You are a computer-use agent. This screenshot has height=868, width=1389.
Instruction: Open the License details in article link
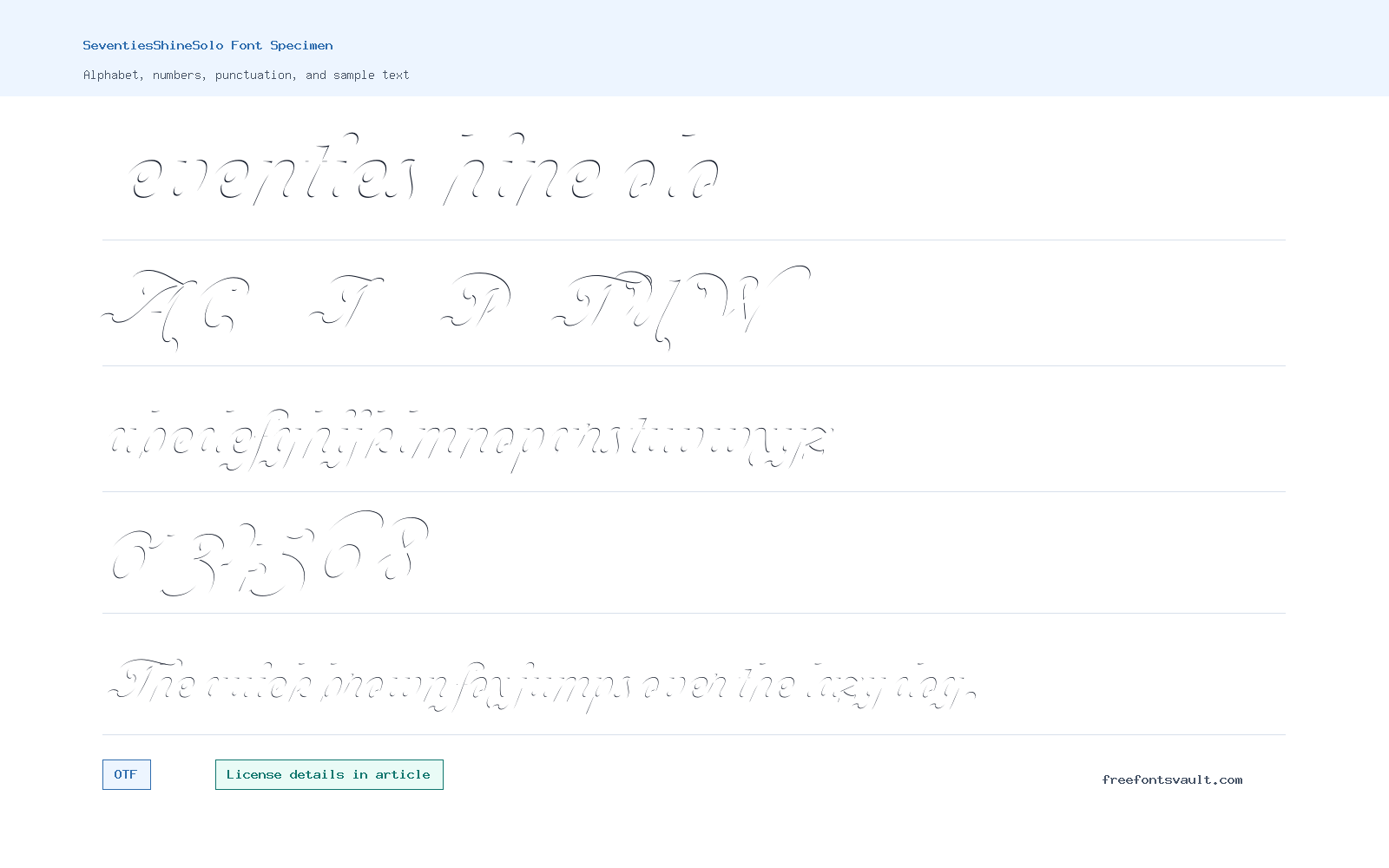329,775
